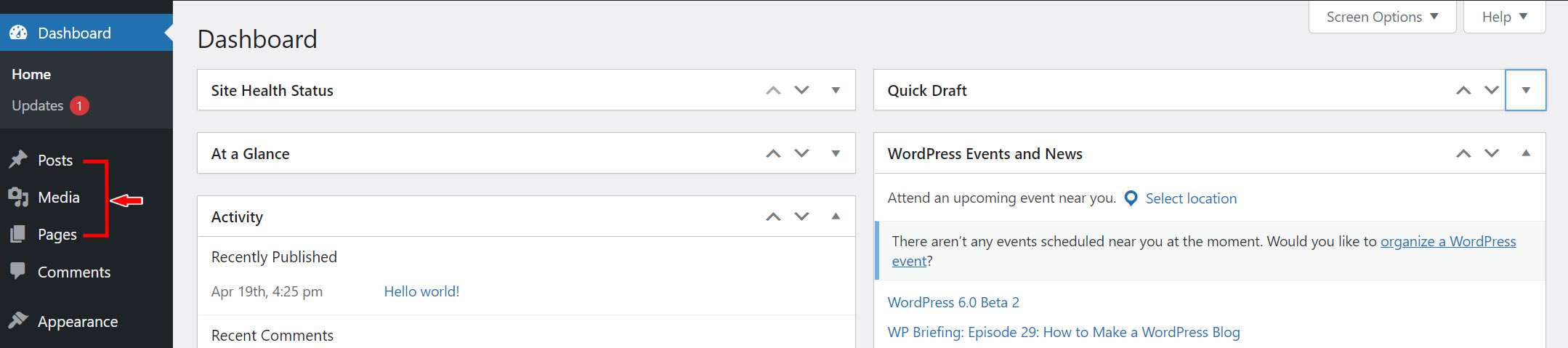1568x348 pixels.
Task: Click the red Updates count badge
Action: tap(79, 106)
